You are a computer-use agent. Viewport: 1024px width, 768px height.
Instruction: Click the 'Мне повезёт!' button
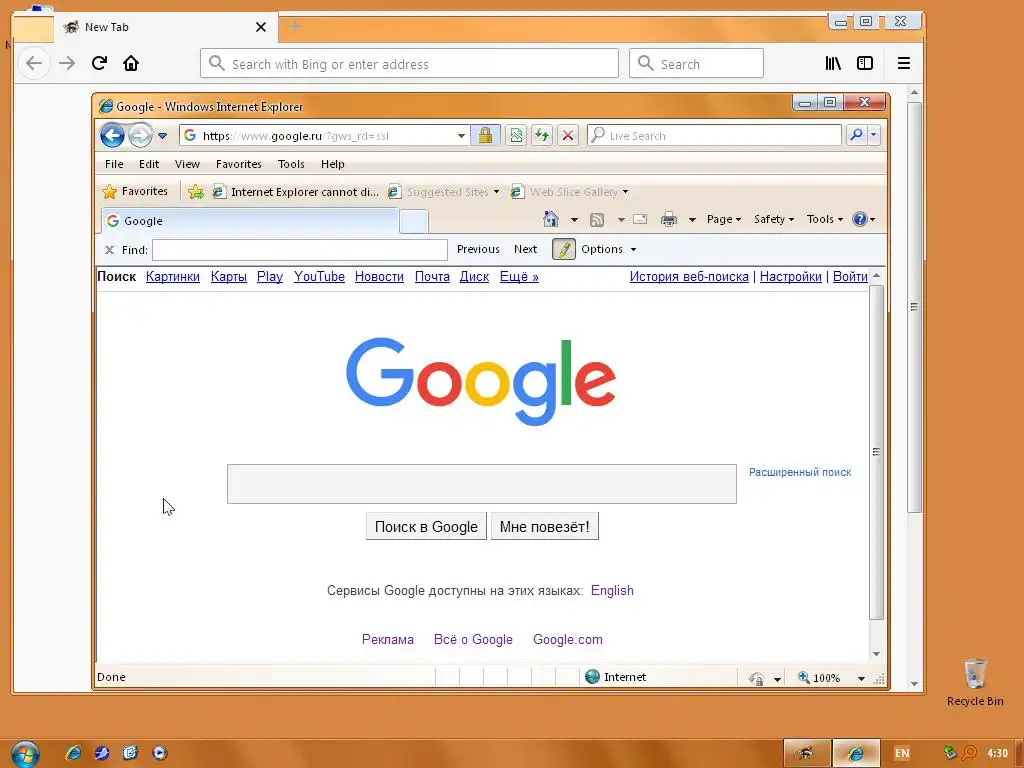545,526
